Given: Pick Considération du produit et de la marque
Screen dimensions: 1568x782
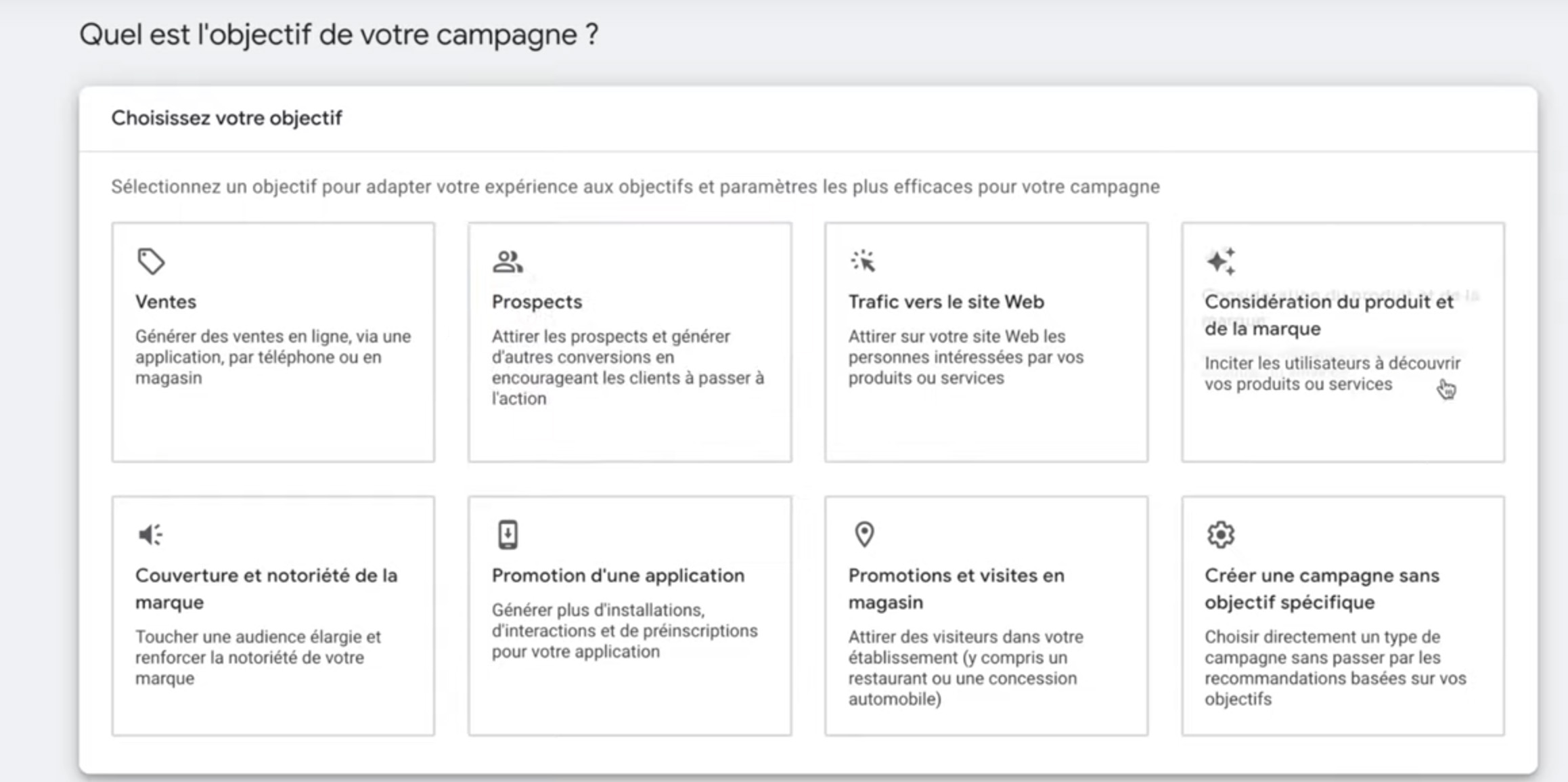Looking at the screenshot, I should tap(1328, 315).
